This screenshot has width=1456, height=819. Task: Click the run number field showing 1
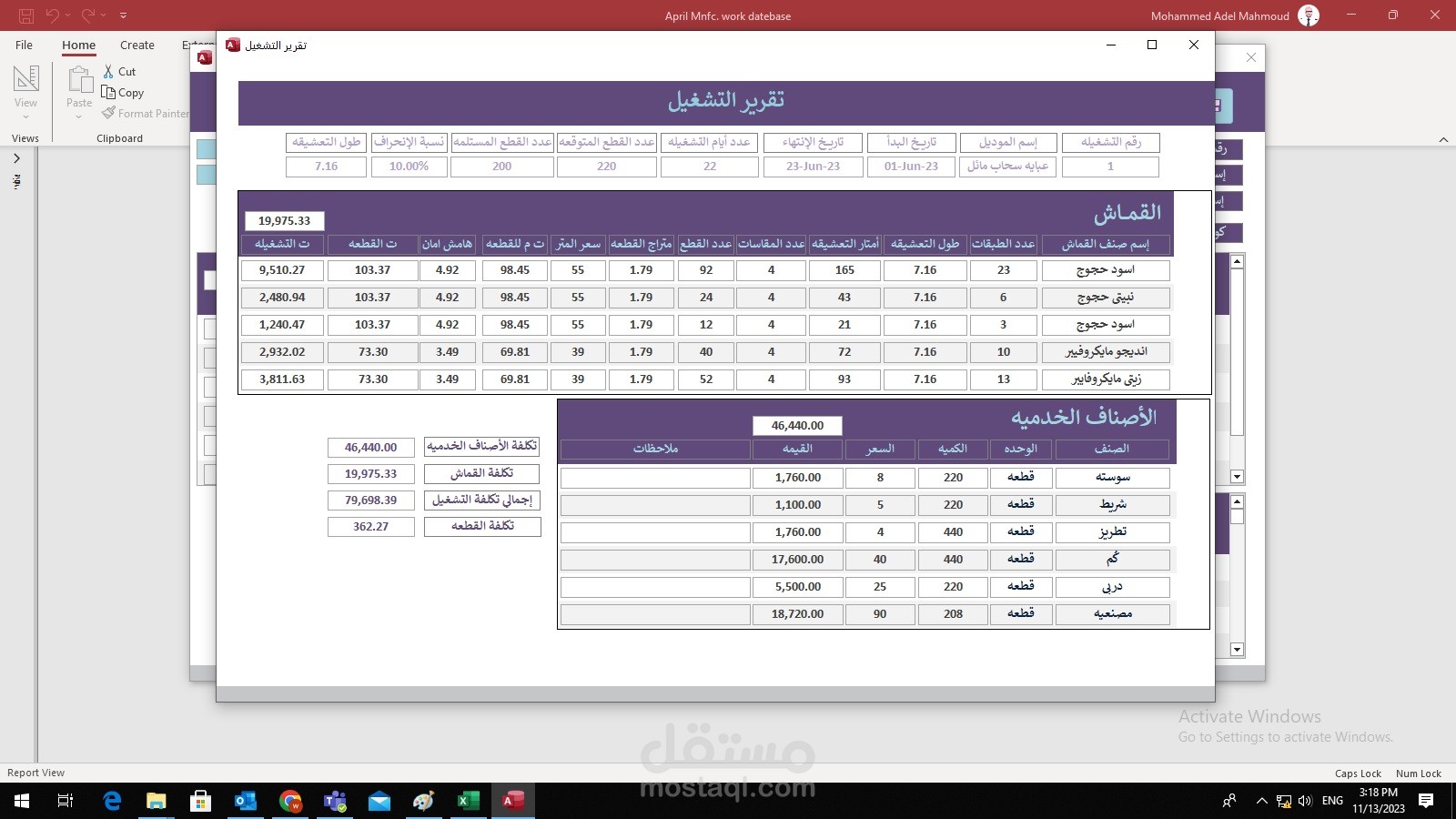click(x=1110, y=167)
